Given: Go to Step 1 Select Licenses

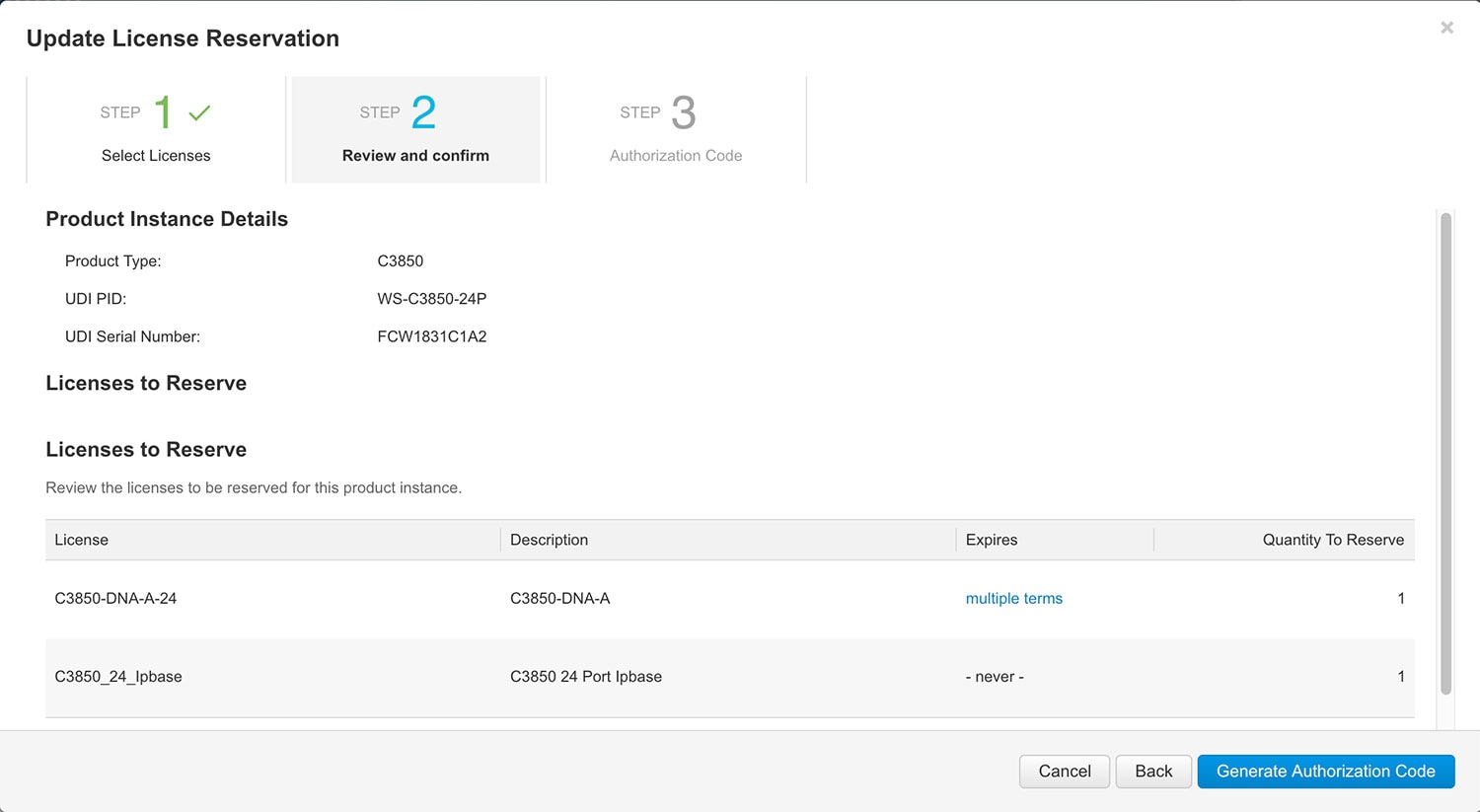Looking at the screenshot, I should [x=156, y=129].
